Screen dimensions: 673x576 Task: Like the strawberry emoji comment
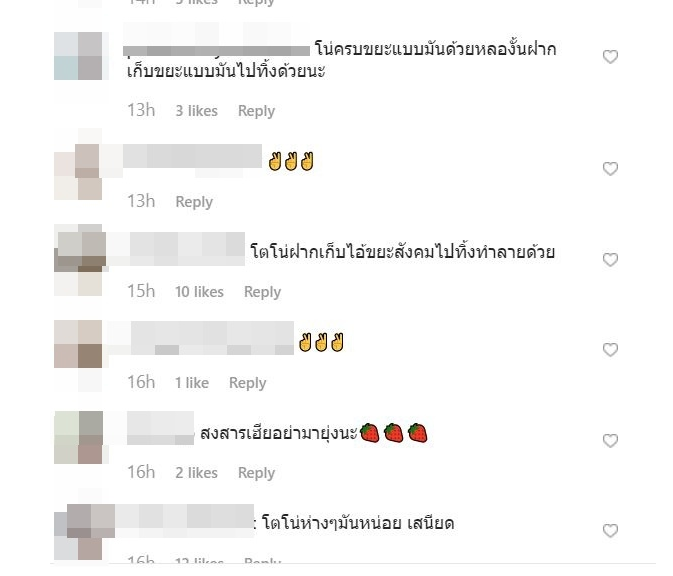point(610,441)
